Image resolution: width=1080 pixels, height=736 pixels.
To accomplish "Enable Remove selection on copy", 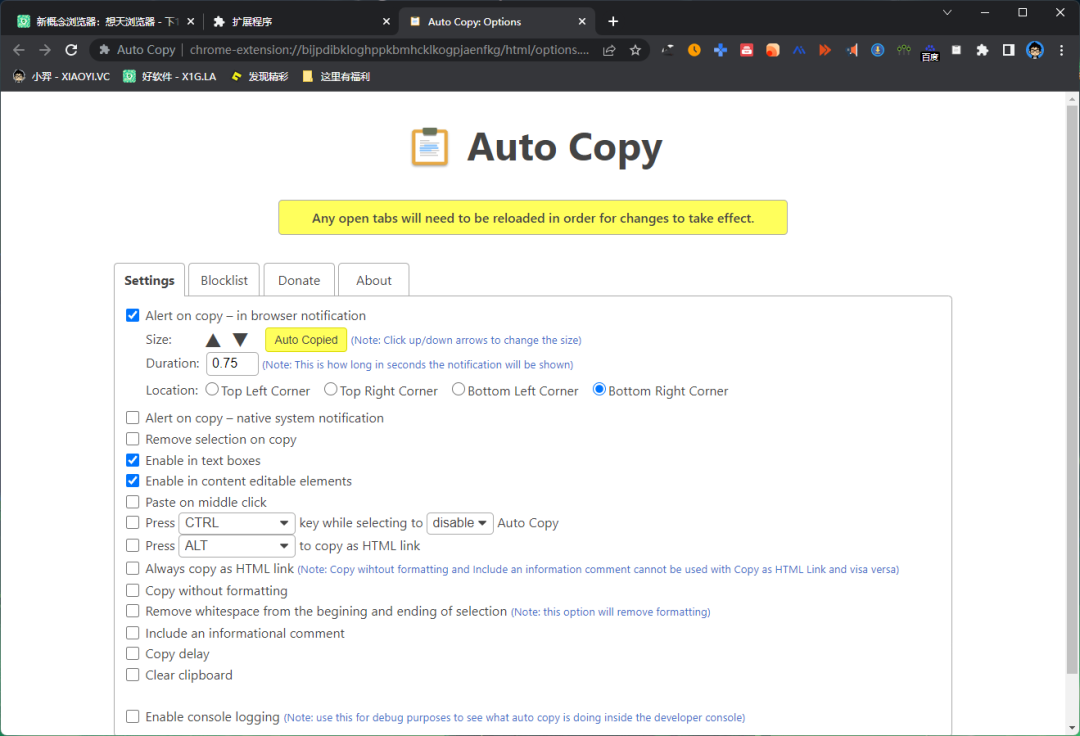I will (132, 439).
